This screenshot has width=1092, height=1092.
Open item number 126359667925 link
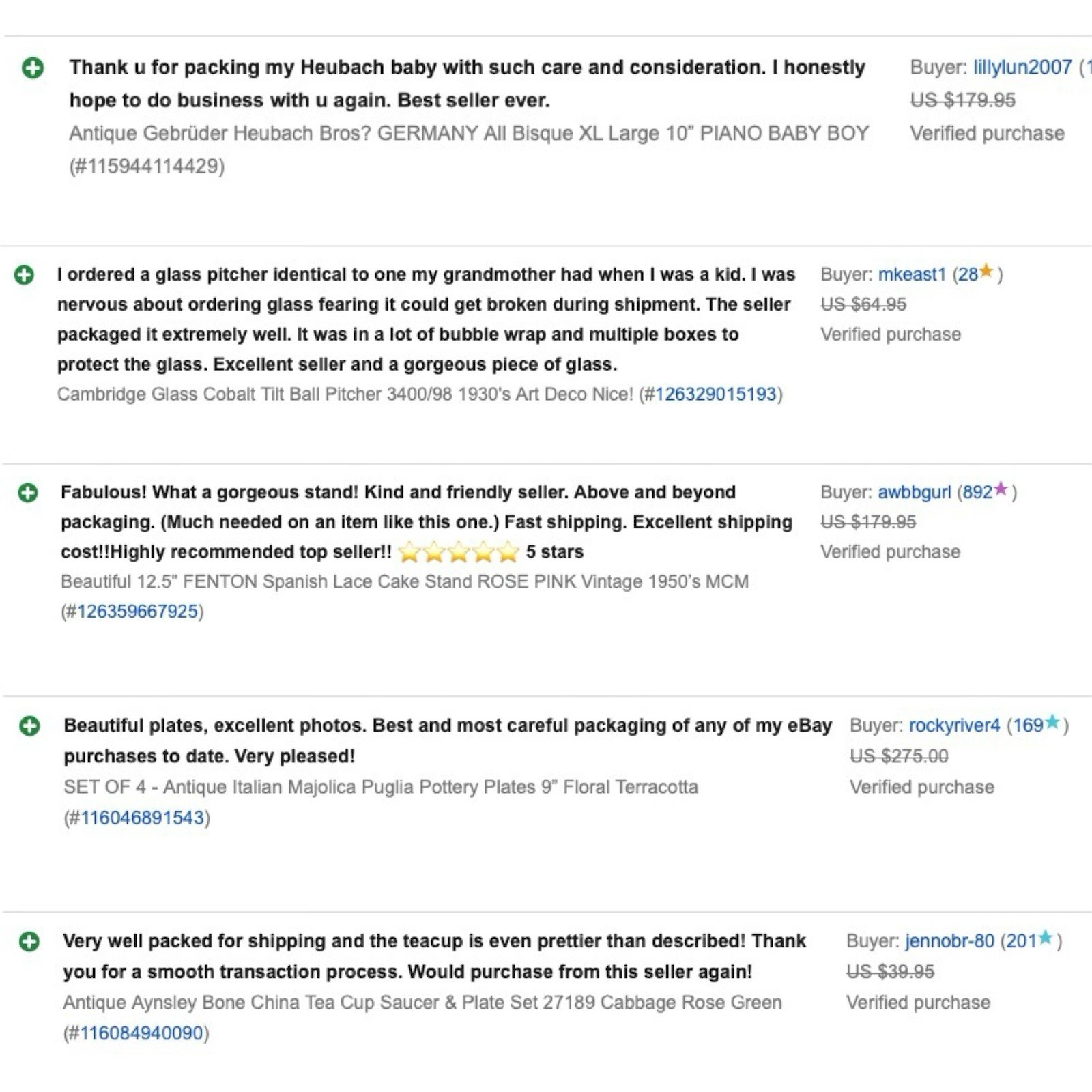(137, 612)
